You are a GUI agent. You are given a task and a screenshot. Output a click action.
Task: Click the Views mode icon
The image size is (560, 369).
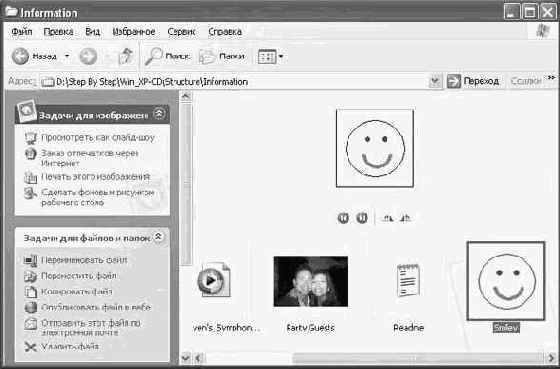tap(267, 56)
